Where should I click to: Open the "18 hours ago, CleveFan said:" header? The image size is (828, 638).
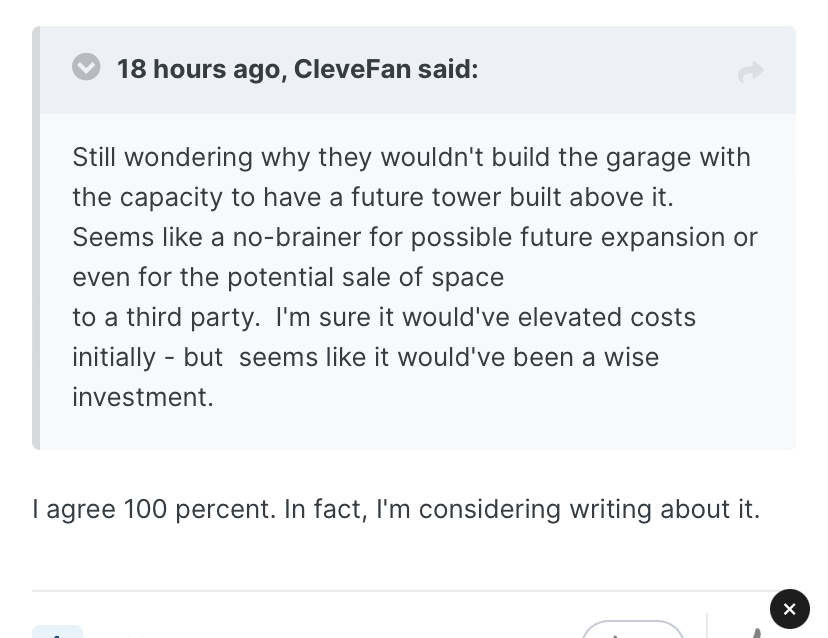[x=297, y=69]
